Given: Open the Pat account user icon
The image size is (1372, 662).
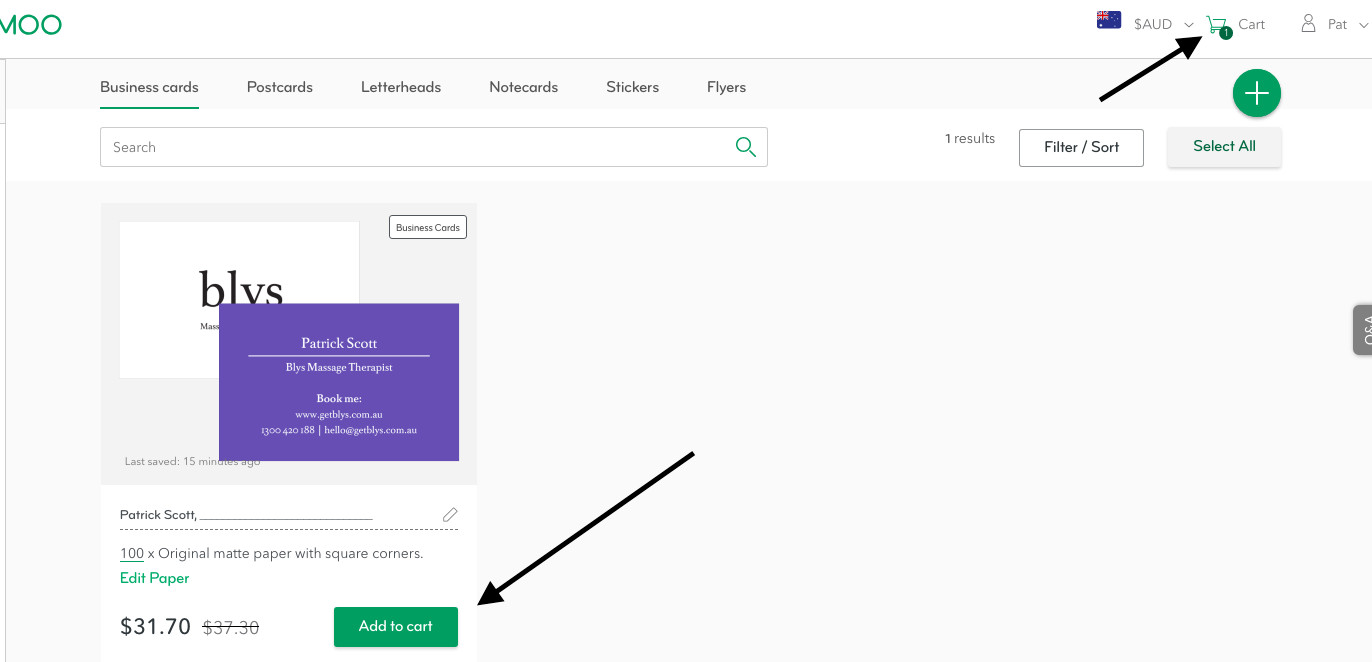Looking at the screenshot, I should (x=1308, y=24).
